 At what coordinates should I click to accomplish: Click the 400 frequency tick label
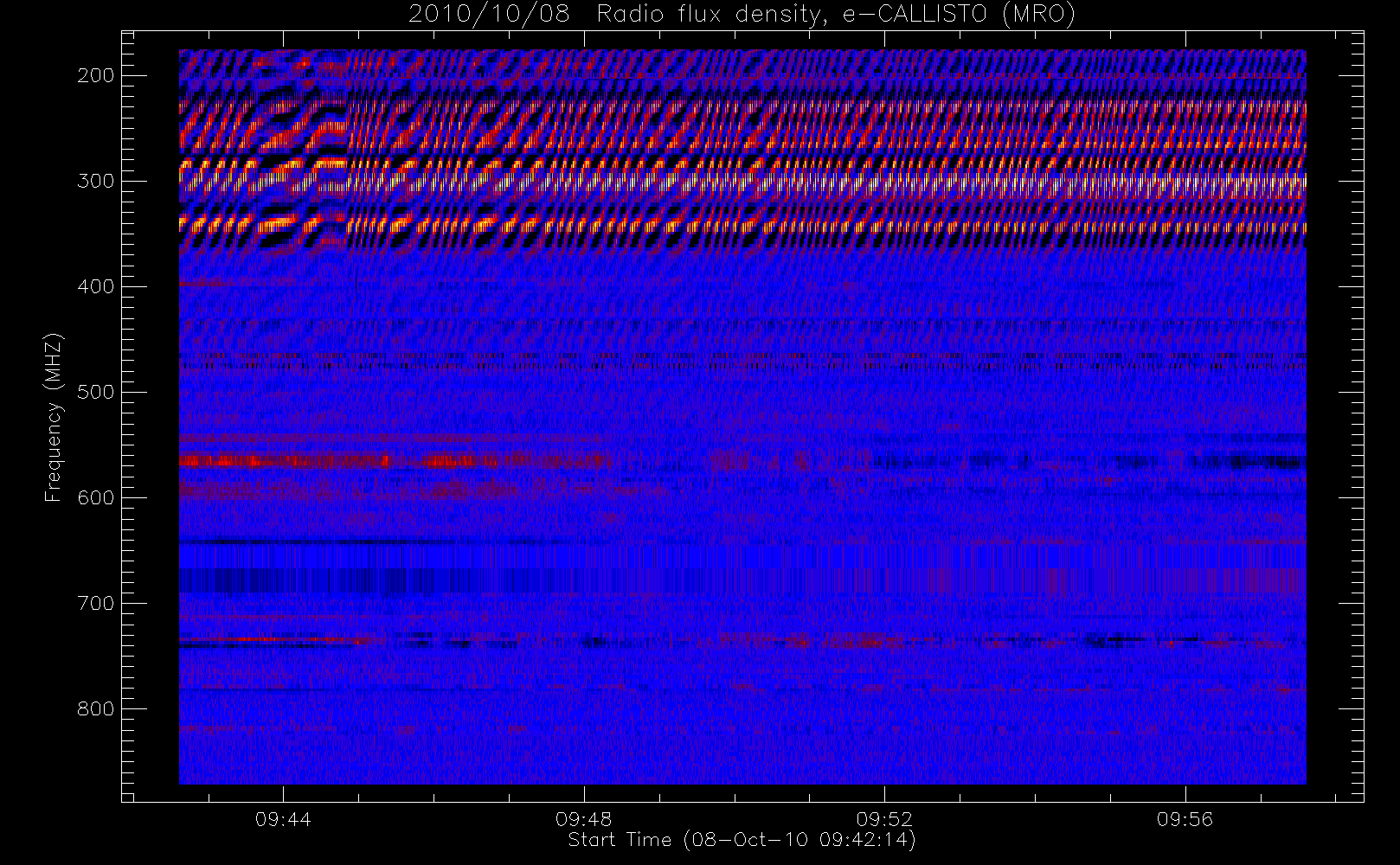95,286
